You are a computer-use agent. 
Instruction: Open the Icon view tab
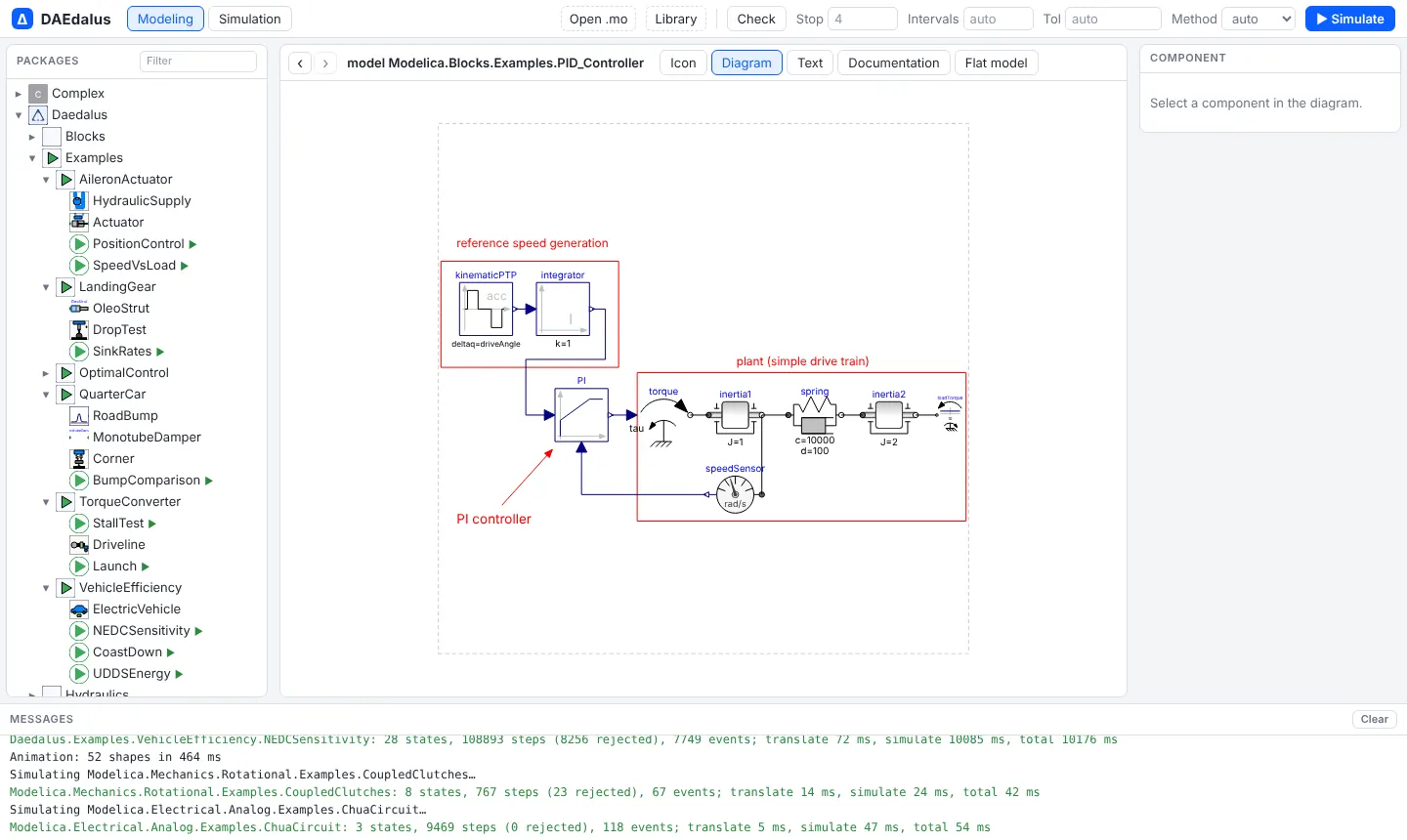pos(683,63)
